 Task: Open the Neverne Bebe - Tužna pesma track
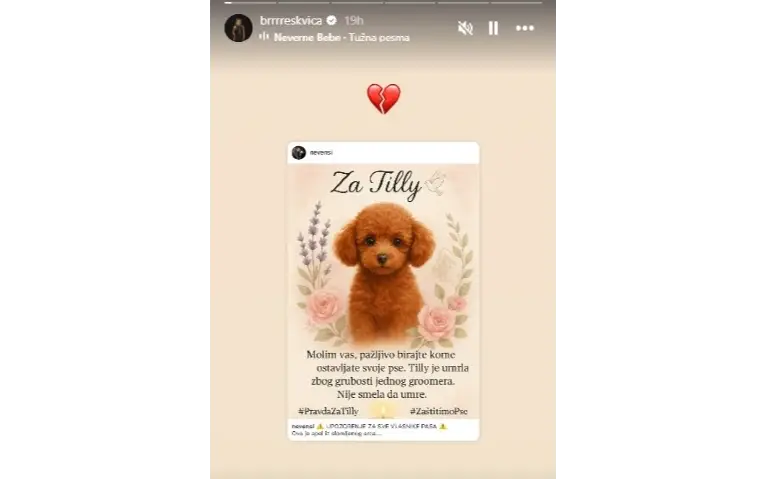(341, 38)
